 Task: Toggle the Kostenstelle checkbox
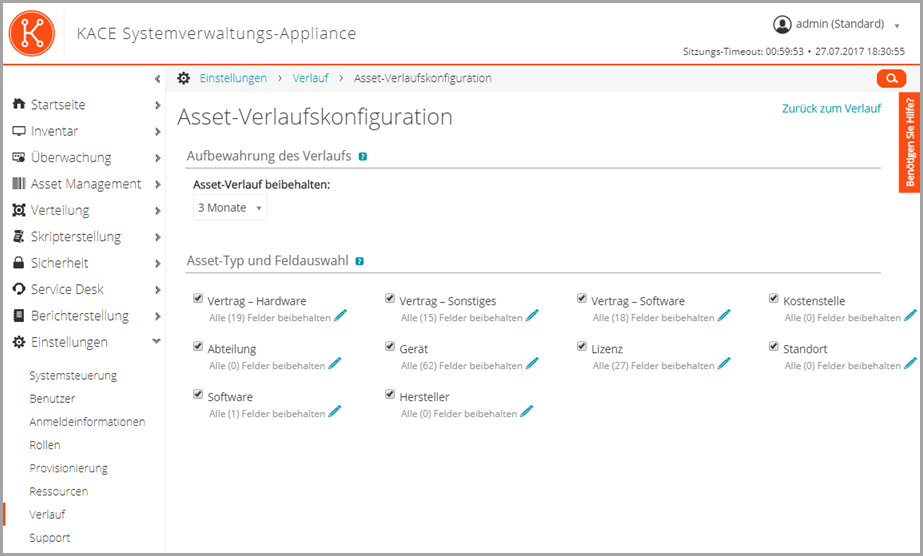click(x=774, y=299)
